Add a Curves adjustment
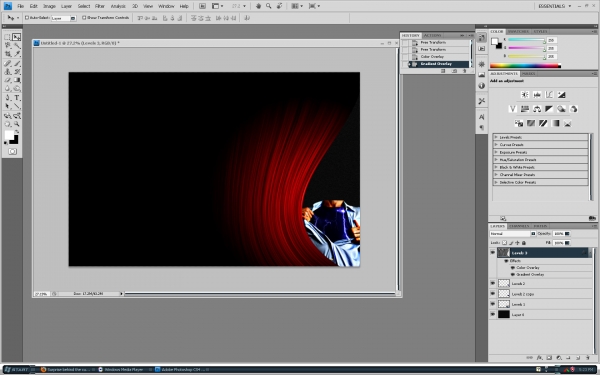The width and height of the screenshot is (600, 375). [x=549, y=95]
